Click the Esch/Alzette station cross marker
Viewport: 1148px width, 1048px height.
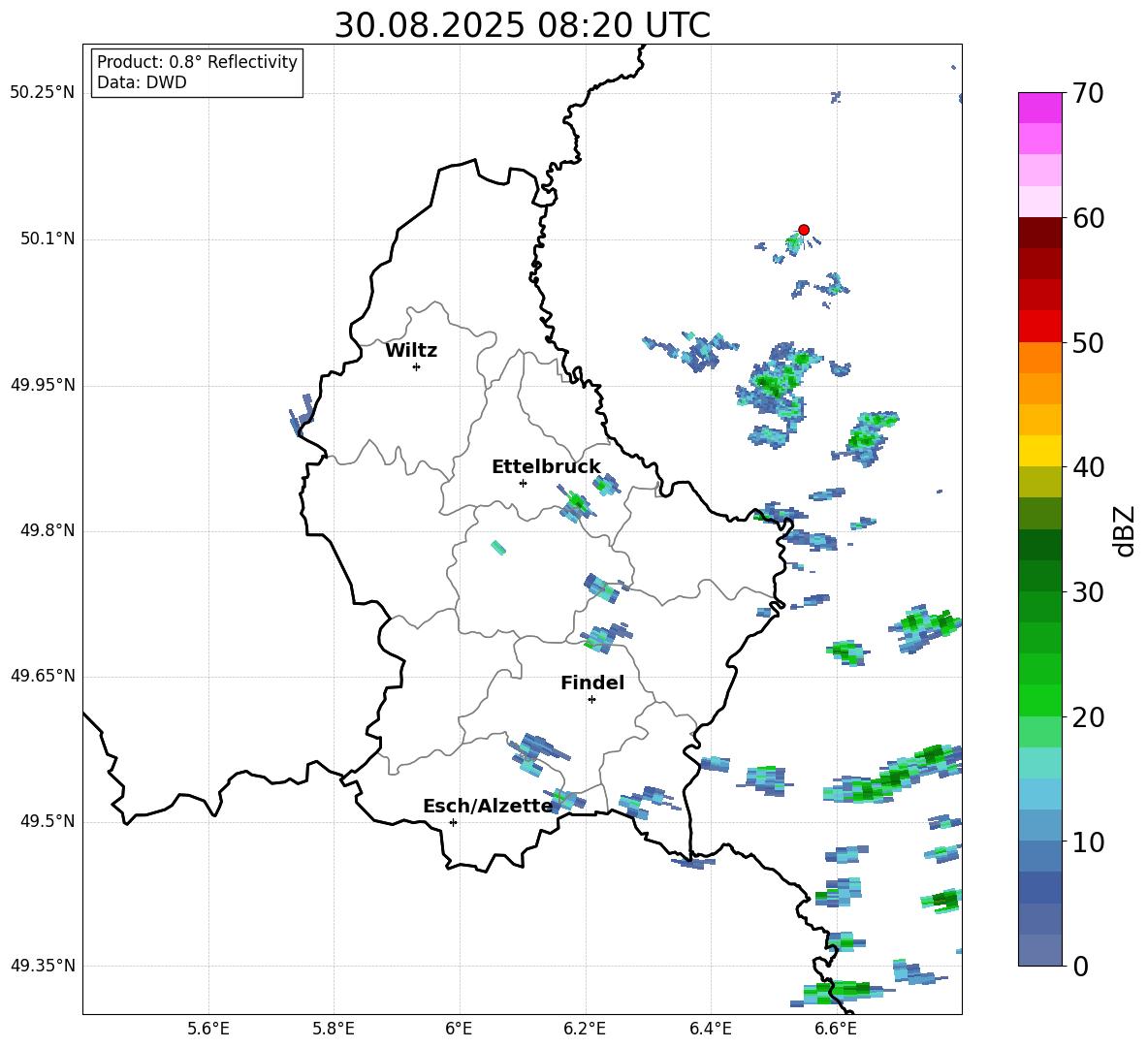point(453,822)
